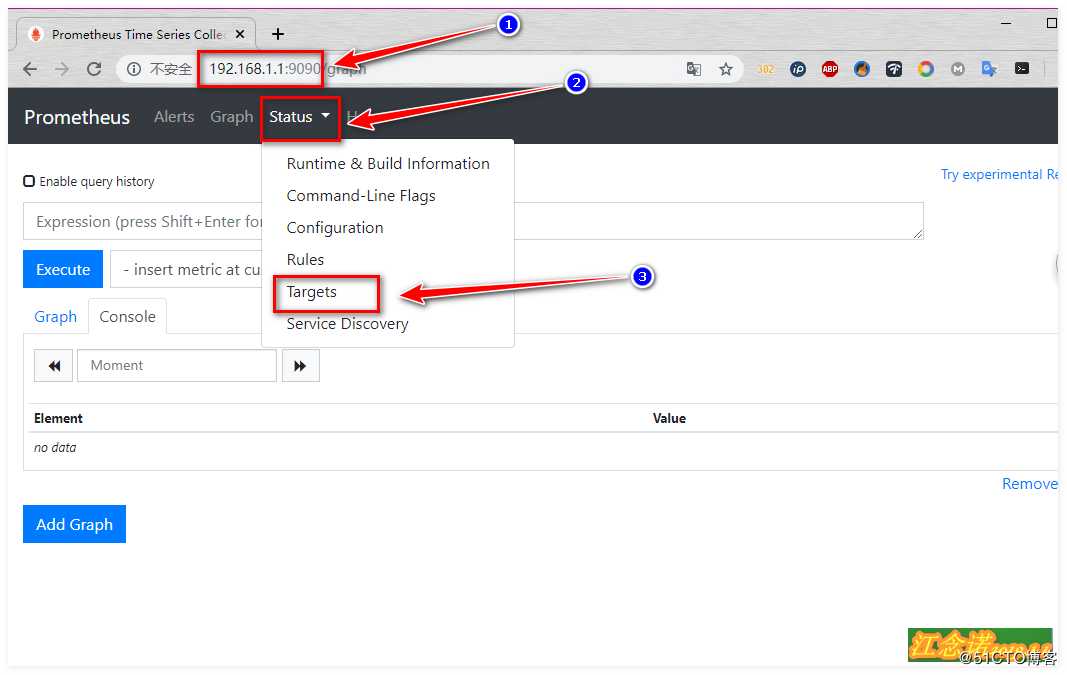
Task: Click the colorful ring extension icon
Action: point(925,69)
